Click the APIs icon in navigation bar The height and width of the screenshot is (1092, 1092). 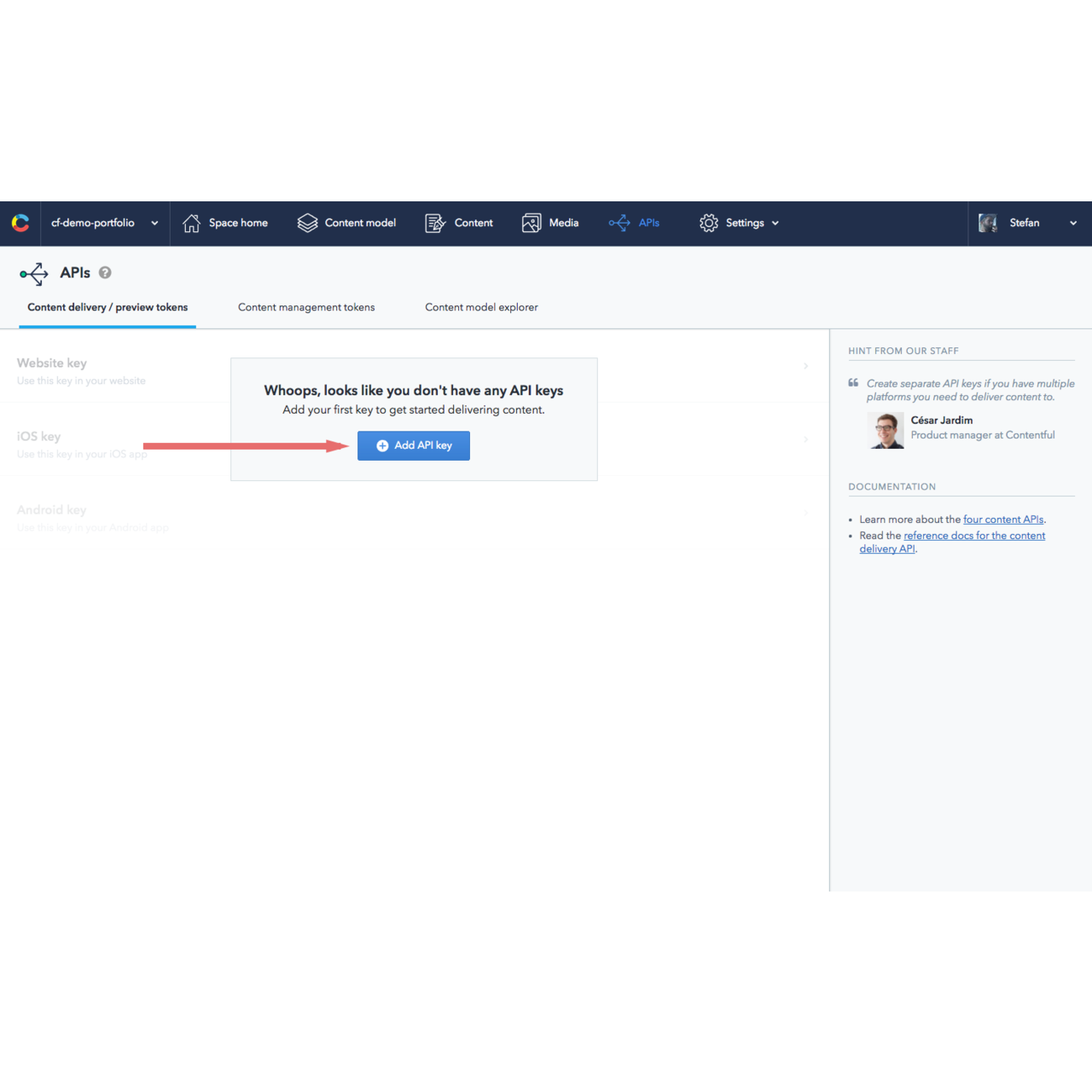(619, 224)
